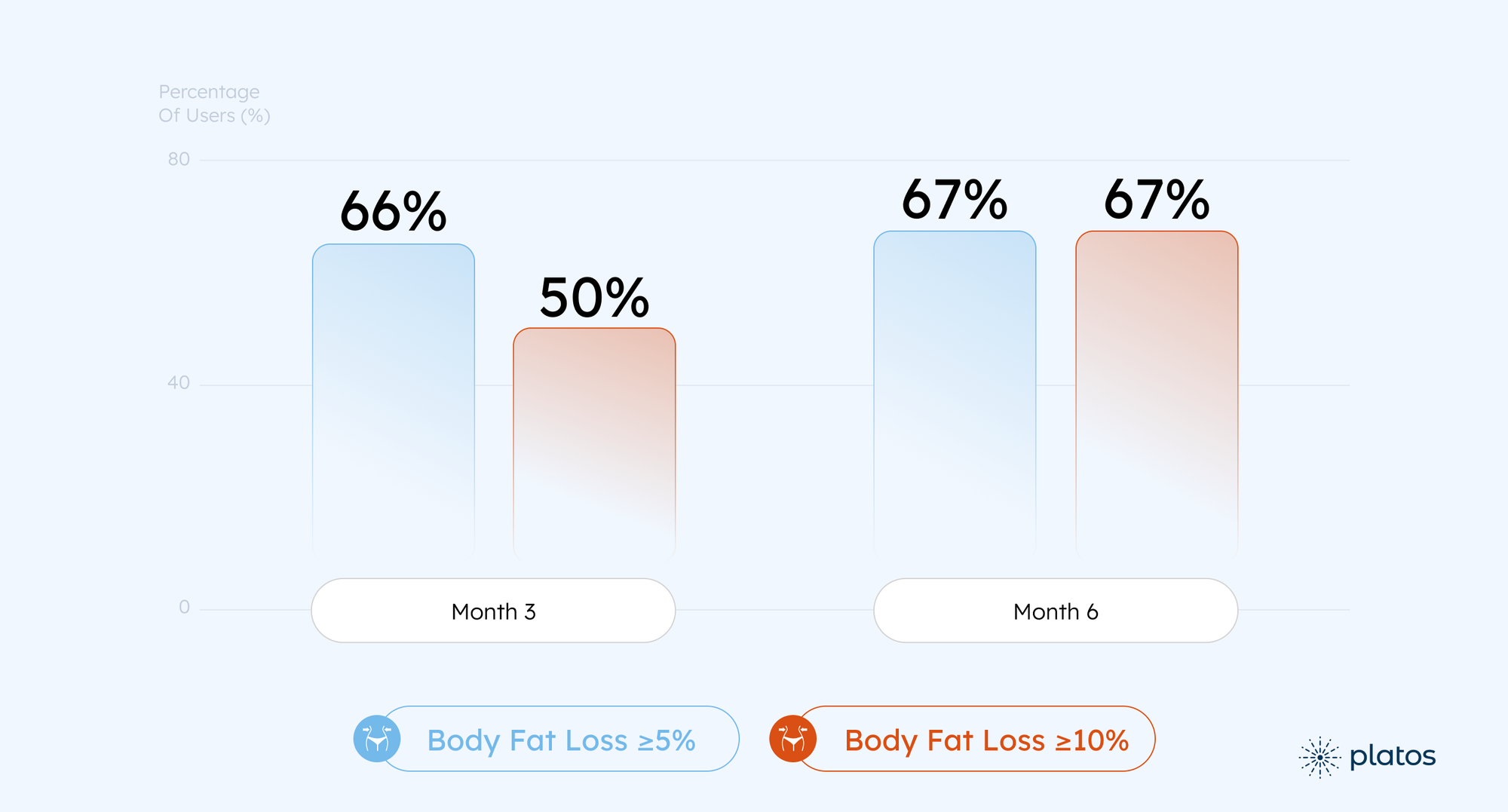The image size is (1508, 812).
Task: Select the "Body Fat Loss ≥10%" legend label
Action: coord(986,740)
